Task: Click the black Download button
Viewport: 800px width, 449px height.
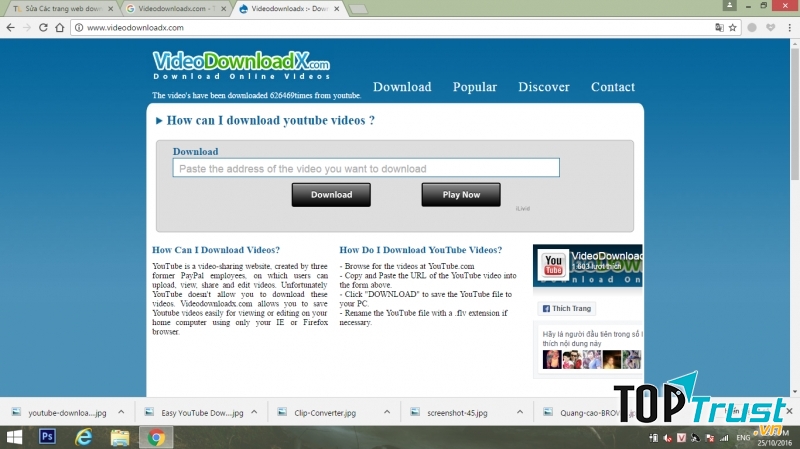Action: click(x=331, y=195)
